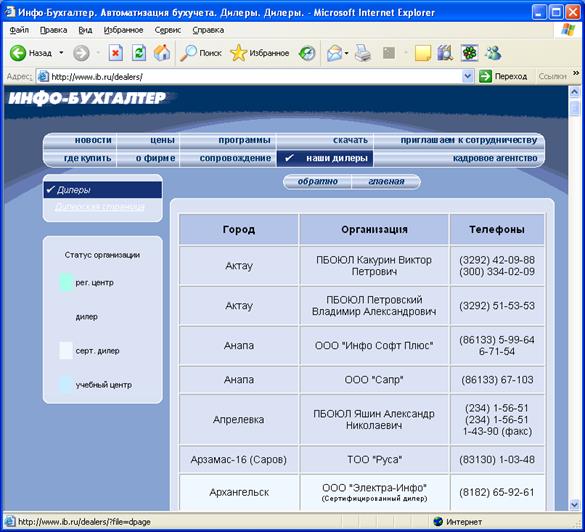The width and height of the screenshot is (585, 532).
Task: Click the Print printer icon
Action: click(x=363, y=53)
